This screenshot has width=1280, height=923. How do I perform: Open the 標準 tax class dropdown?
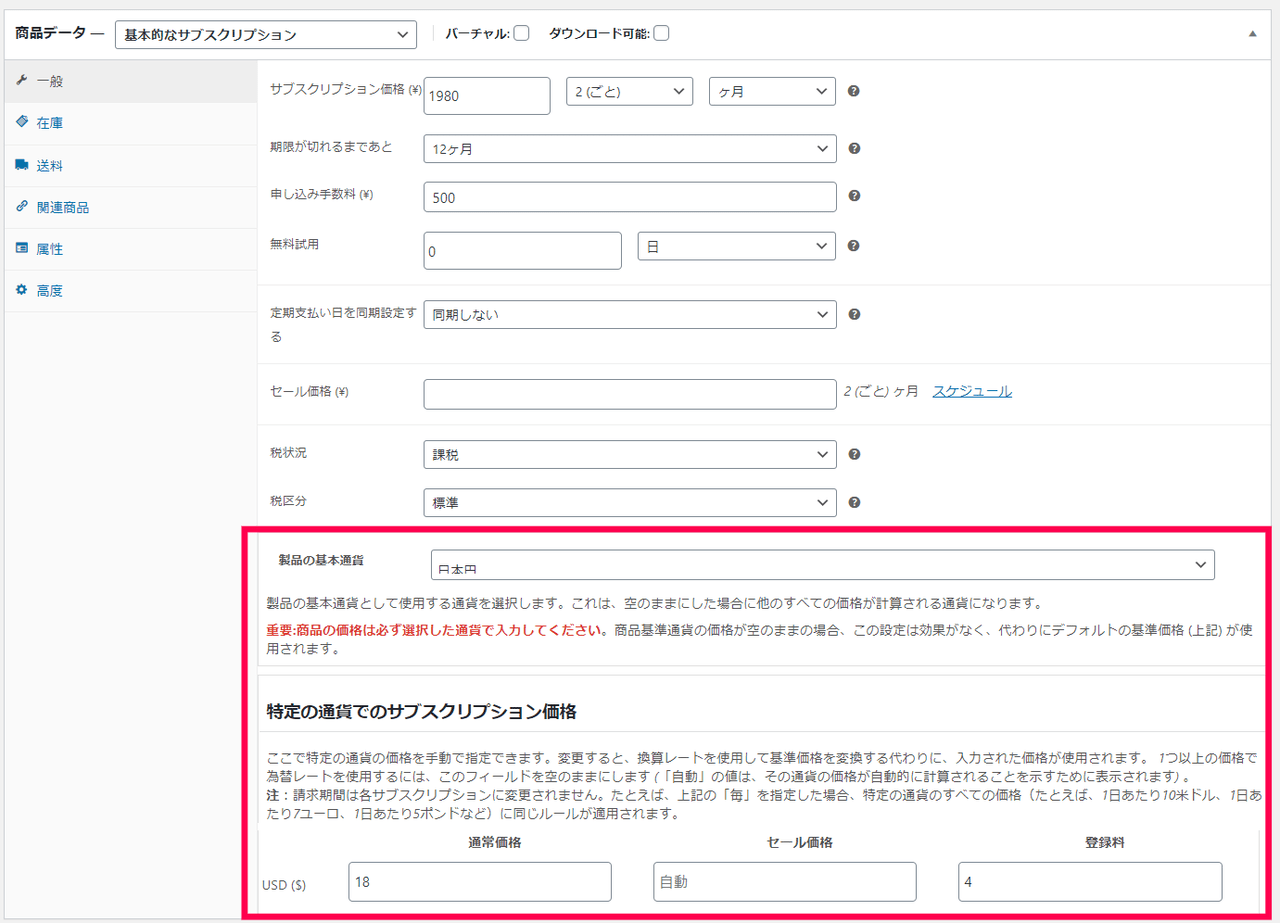630,503
